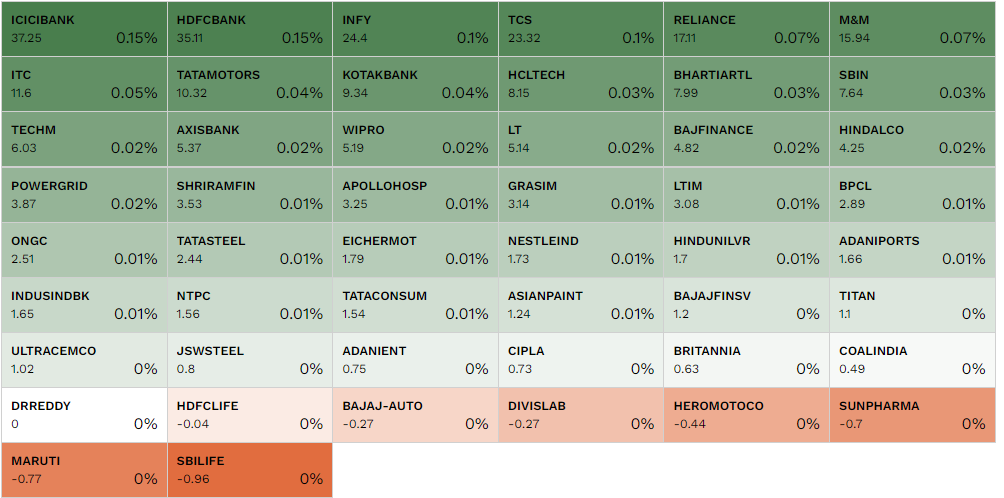The height and width of the screenshot is (498, 1004).
Task: Open the ASIANPAINT stock tile
Action: click(x=580, y=305)
